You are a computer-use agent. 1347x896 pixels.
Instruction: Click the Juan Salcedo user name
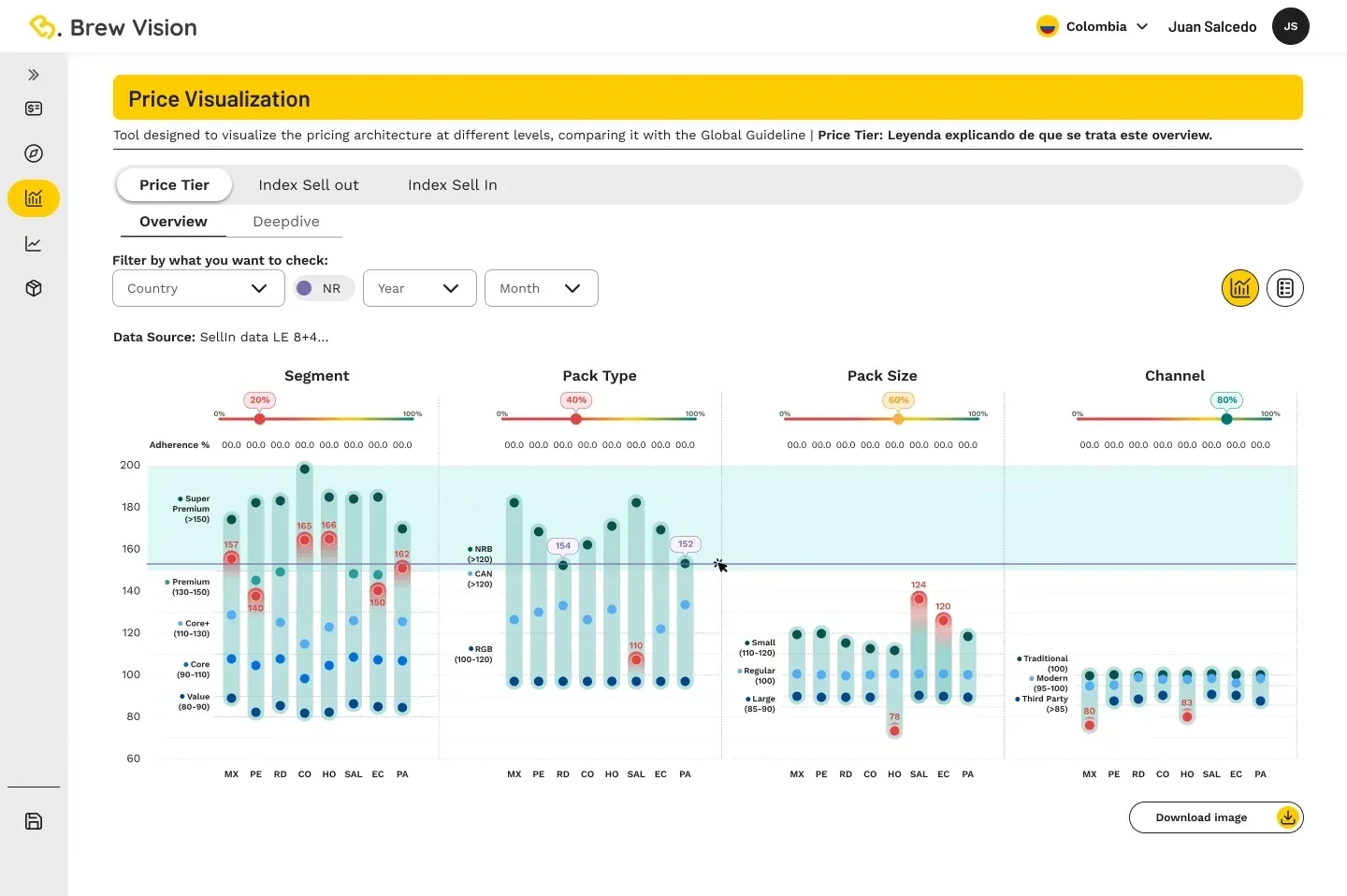tap(1212, 27)
